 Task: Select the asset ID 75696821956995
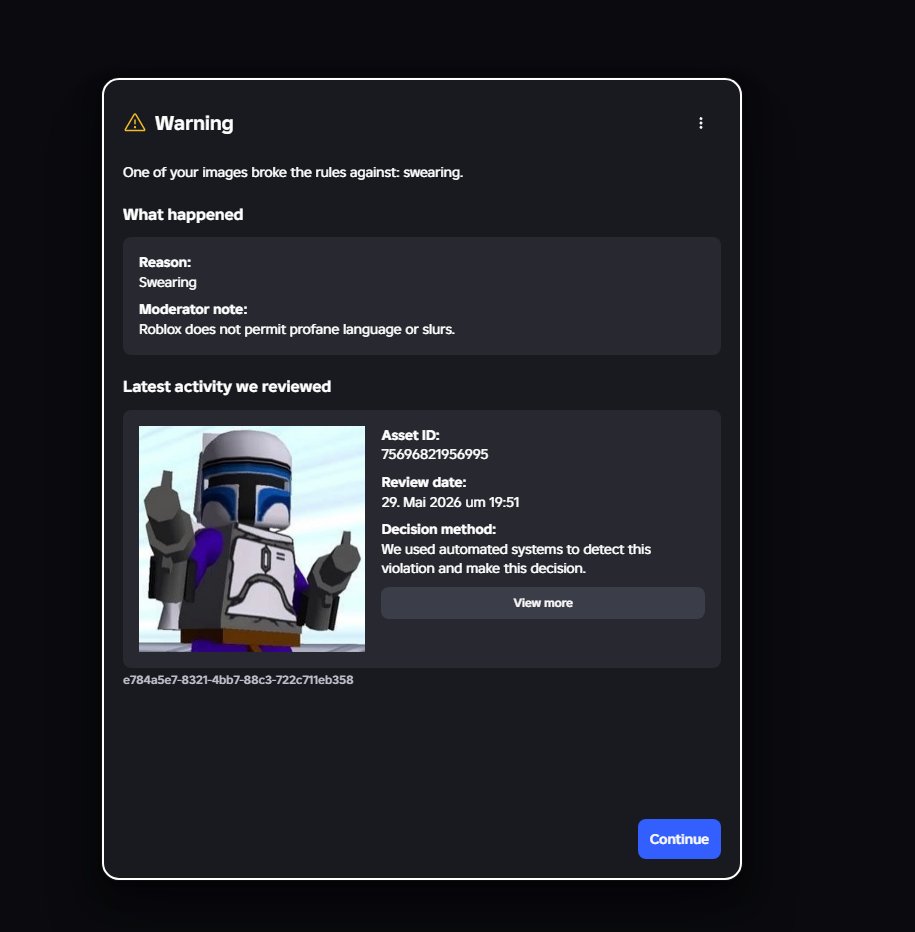(435, 454)
